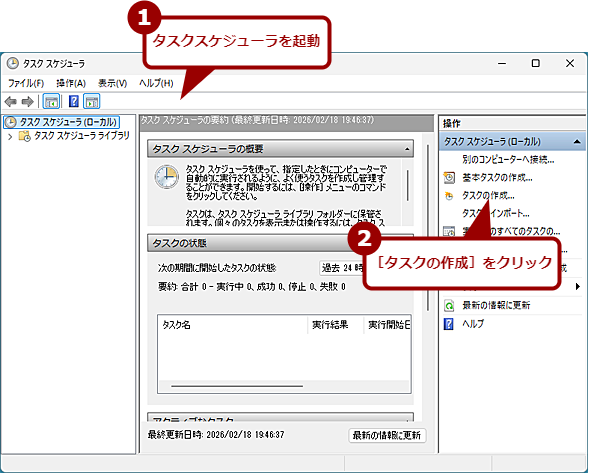Collapse the タスク スケジューラの概要 section
Image resolution: width=589 pixels, height=474 pixels.
pos(407,149)
